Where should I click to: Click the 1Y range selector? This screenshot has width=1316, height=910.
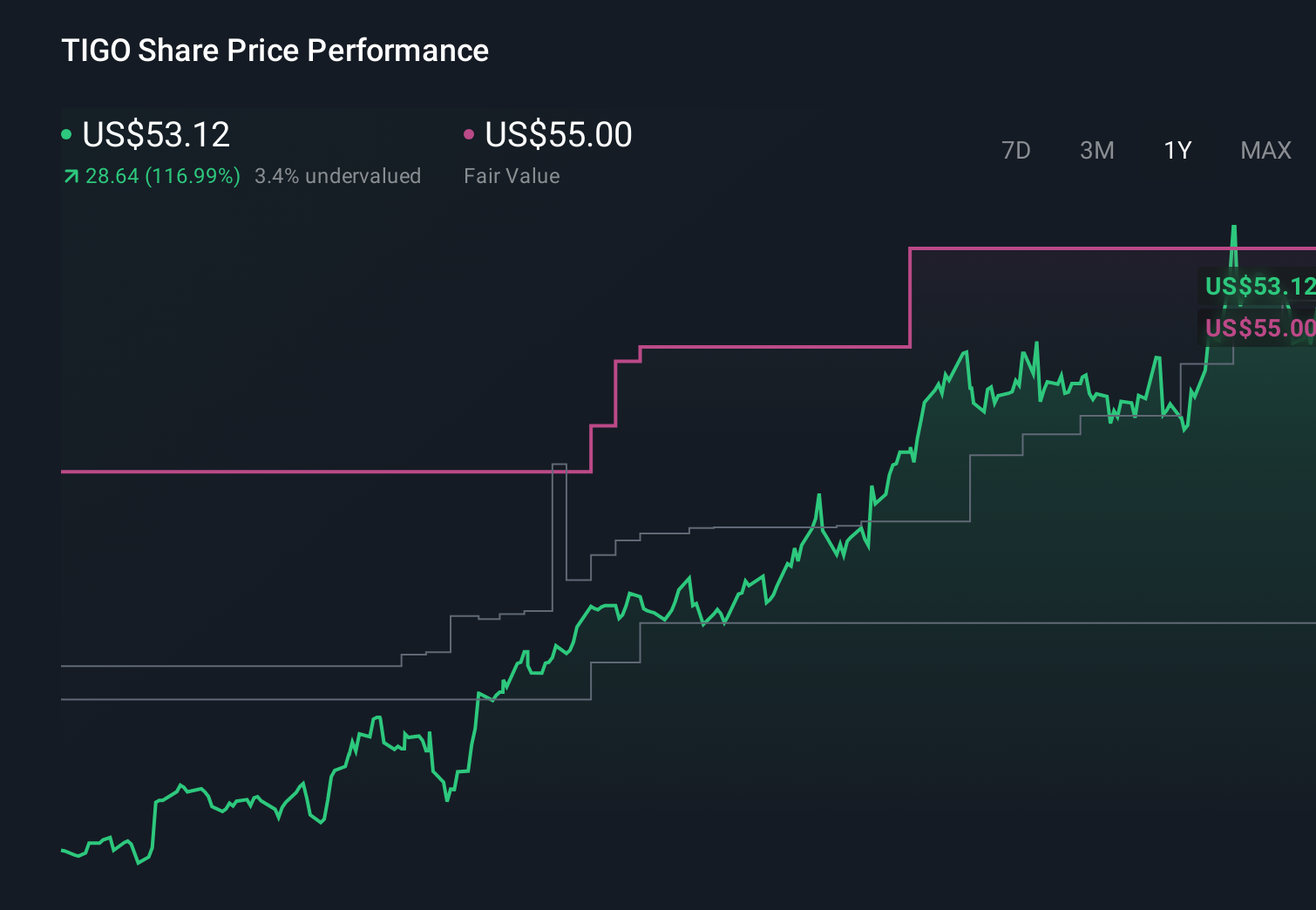[1177, 150]
